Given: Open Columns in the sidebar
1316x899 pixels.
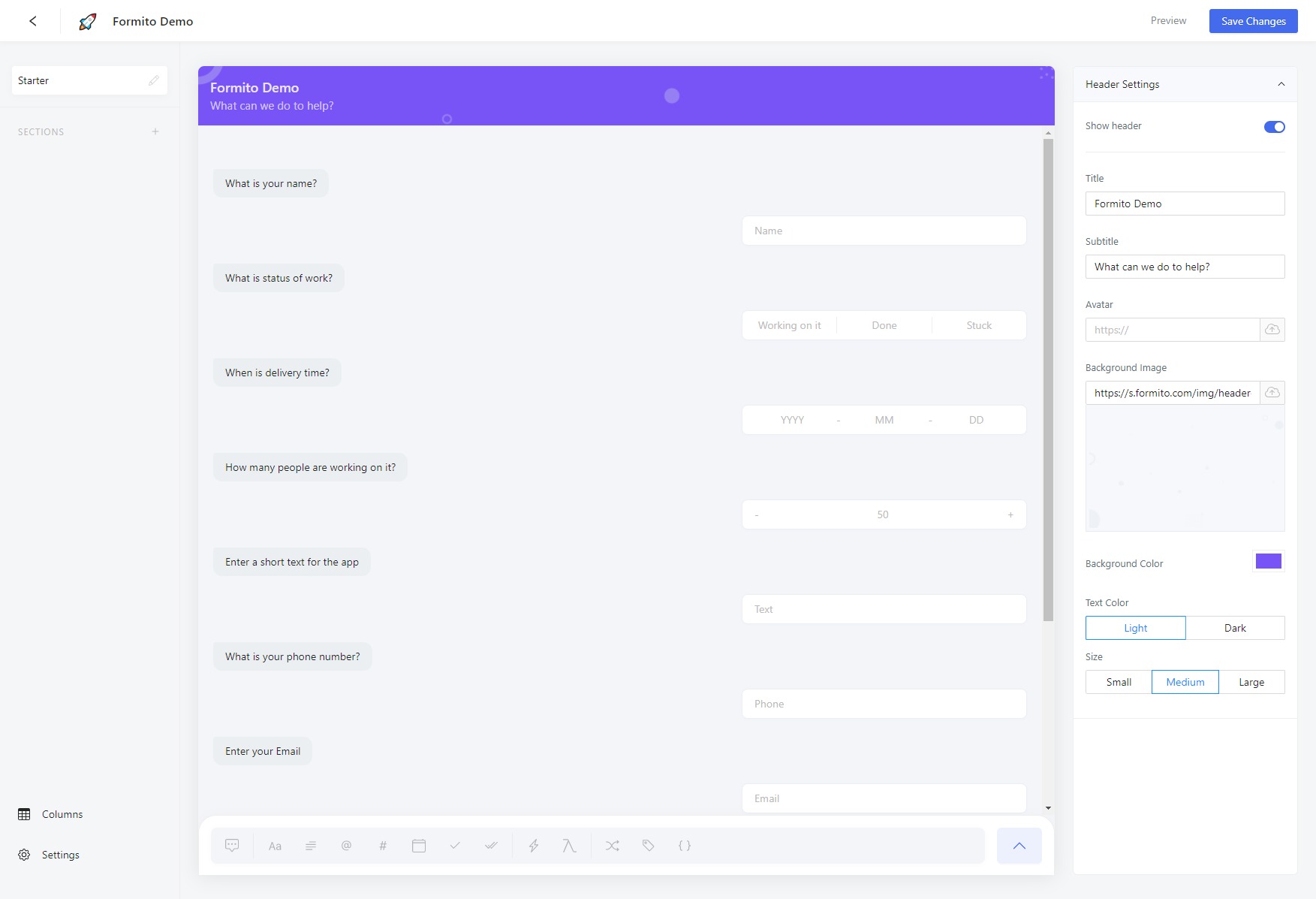Looking at the screenshot, I should tap(62, 814).
